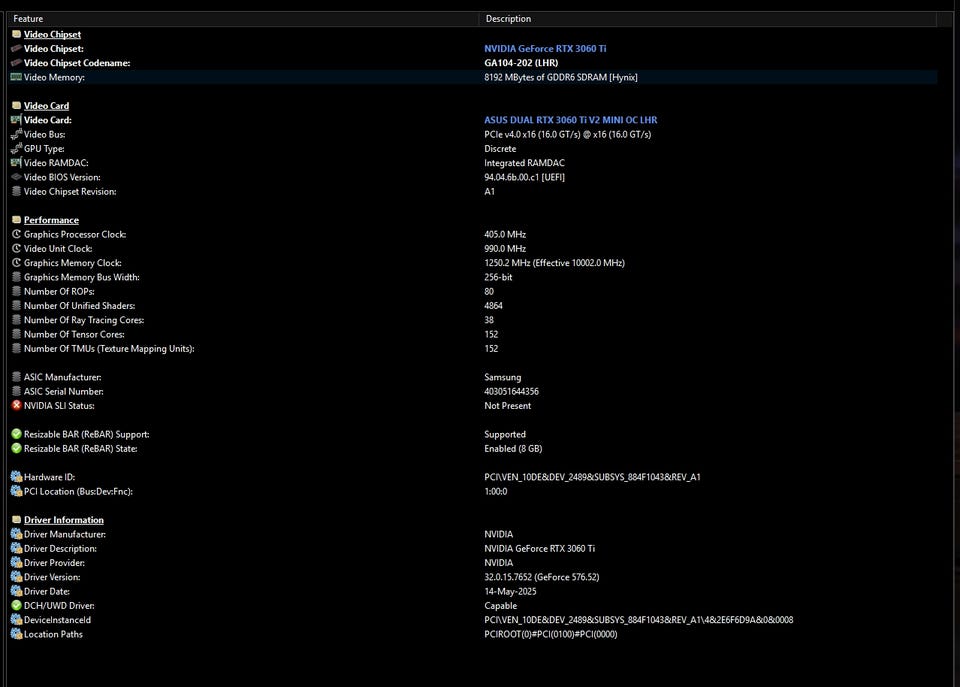Viewport: 960px width, 687px height.
Task: Select the Samsung ASIC manufacturer value
Action: point(503,377)
